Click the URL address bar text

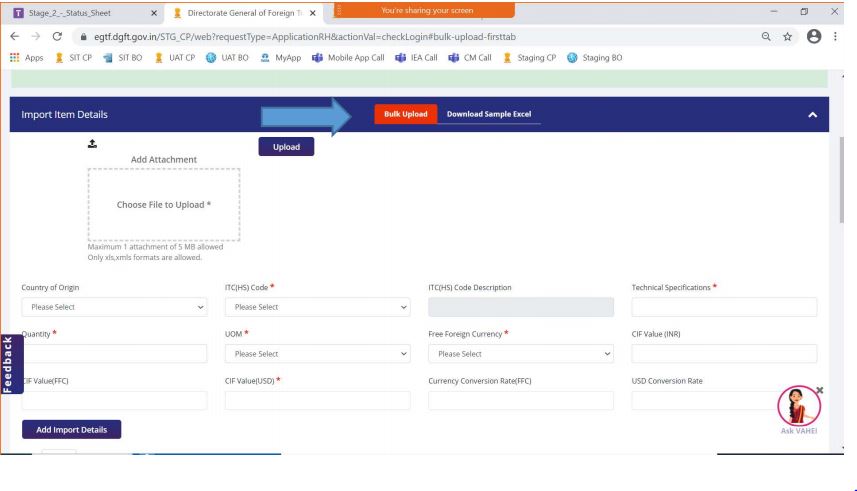click(304, 37)
